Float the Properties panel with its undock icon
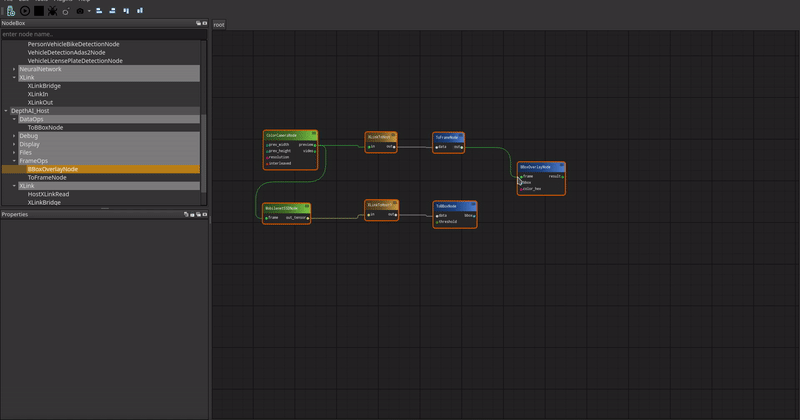 [x=198, y=214]
